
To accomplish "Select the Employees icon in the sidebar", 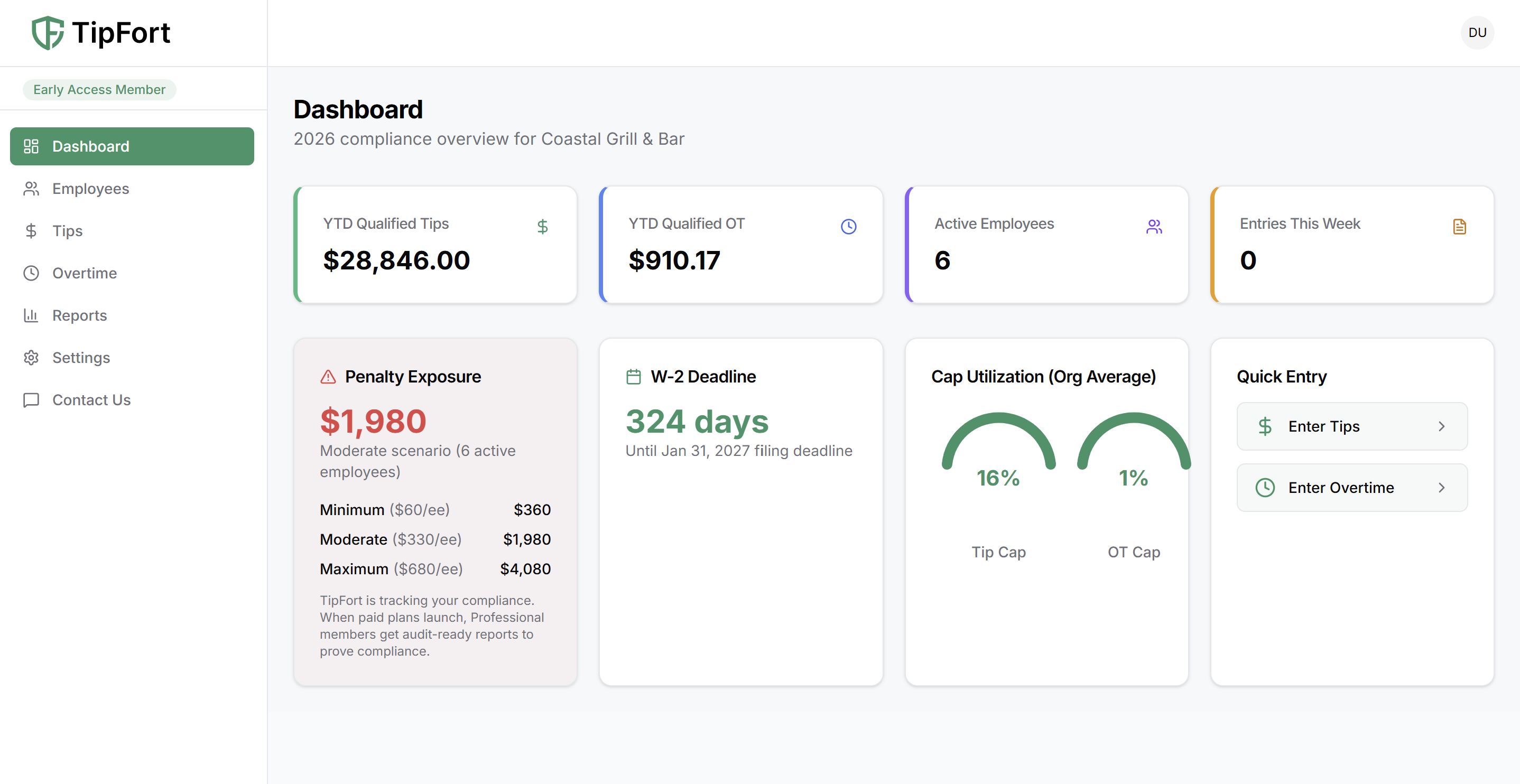I will point(31,188).
